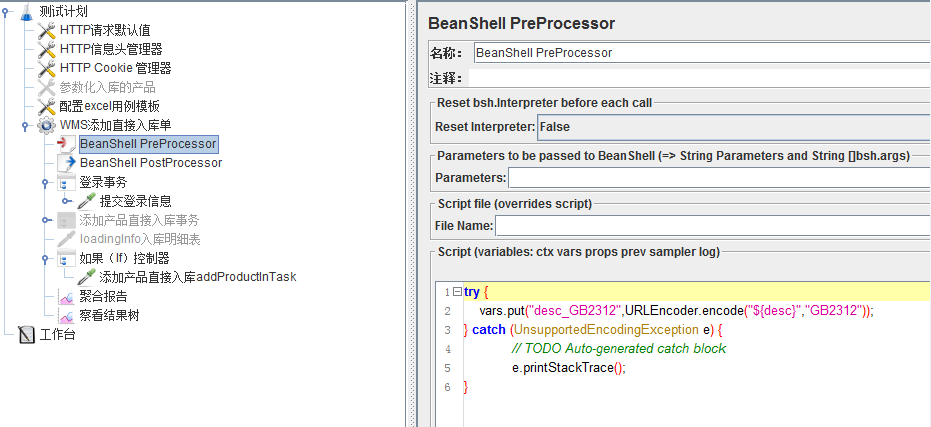This screenshot has width=931, height=427.
Task: Collapse the try block fold marker
Action: point(457,292)
